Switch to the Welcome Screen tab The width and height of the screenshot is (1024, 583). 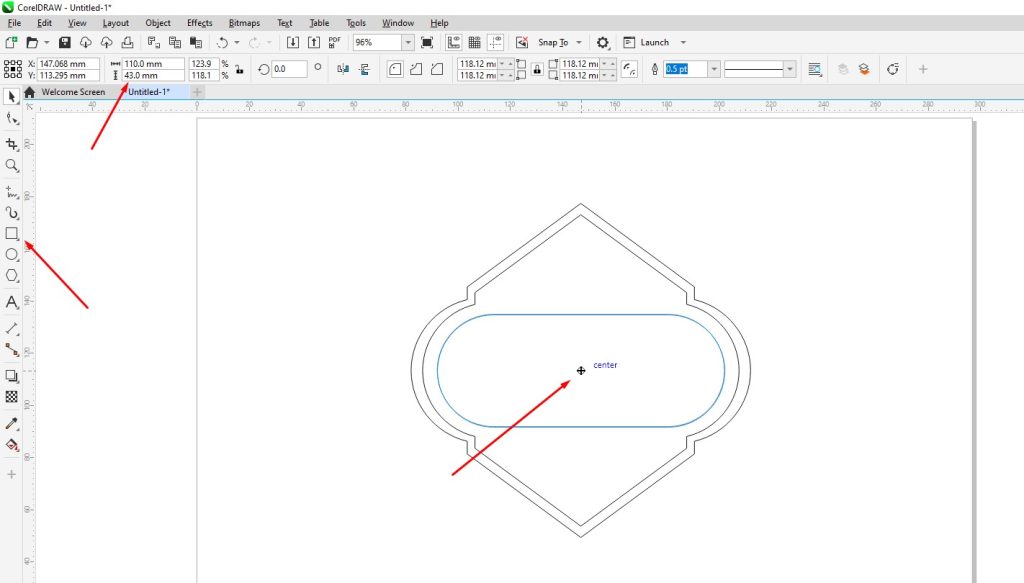[72, 92]
